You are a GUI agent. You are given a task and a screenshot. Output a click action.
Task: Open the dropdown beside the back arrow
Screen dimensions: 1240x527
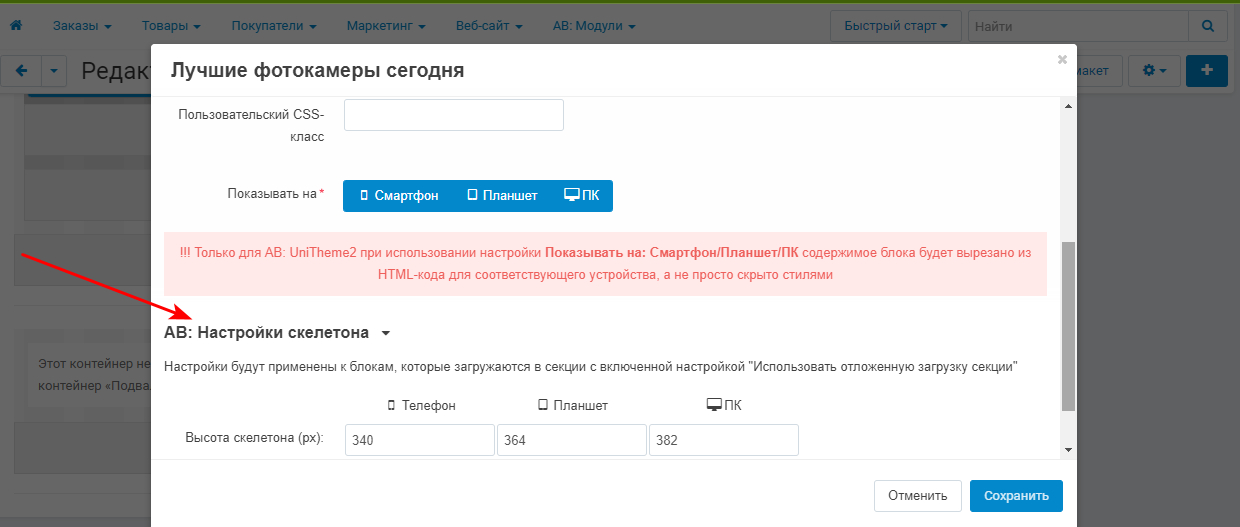[54, 71]
